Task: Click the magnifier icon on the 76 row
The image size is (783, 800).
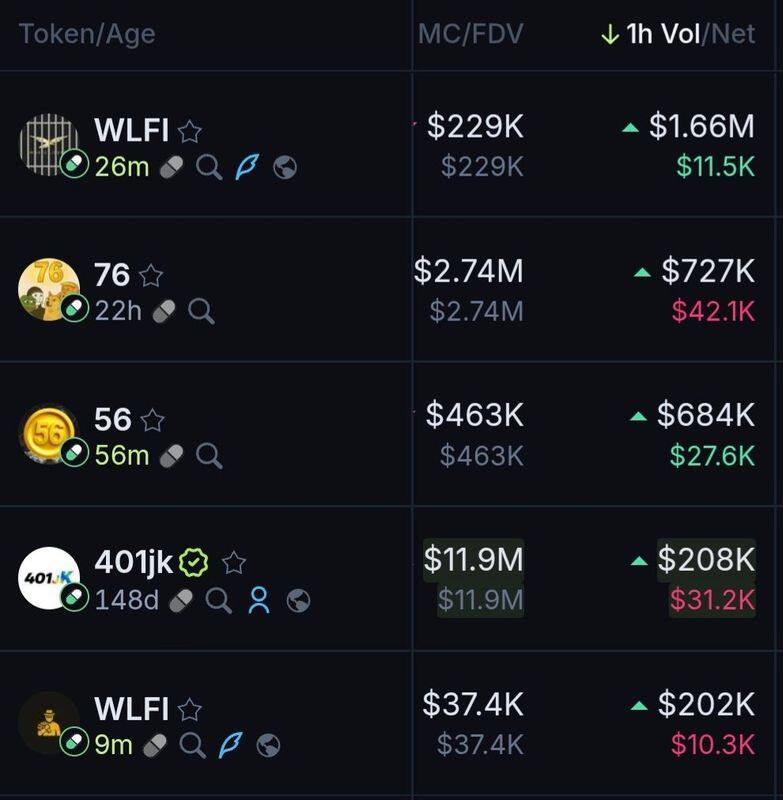Action: (201, 312)
